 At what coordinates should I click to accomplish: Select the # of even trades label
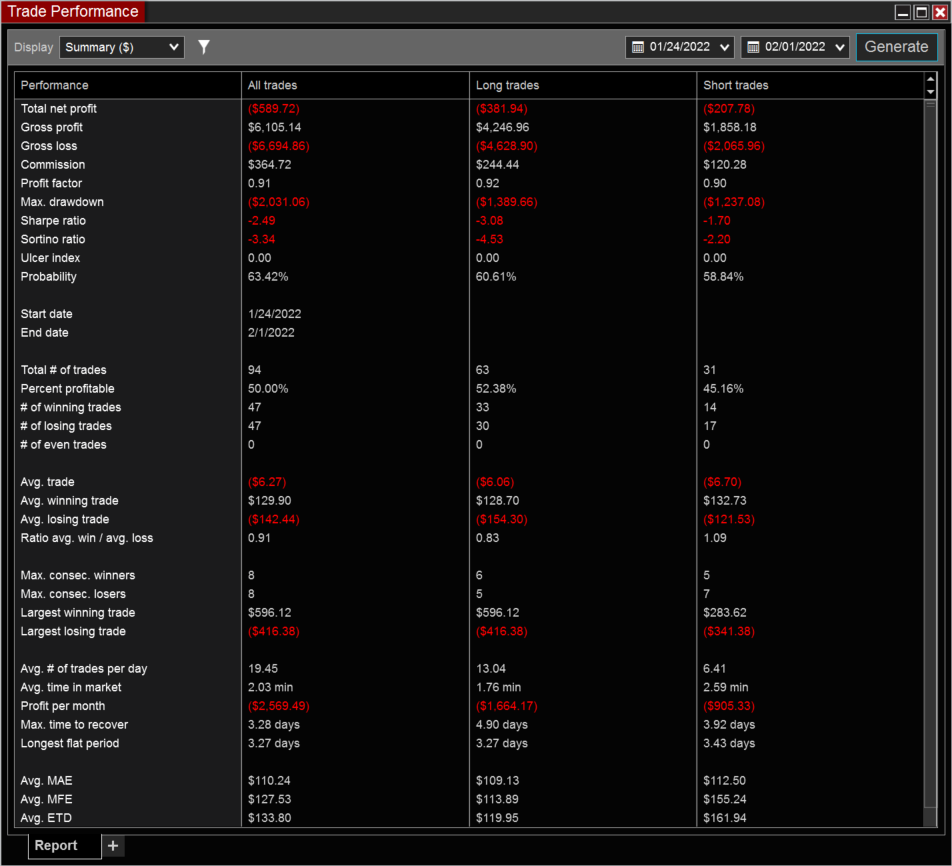[64, 445]
